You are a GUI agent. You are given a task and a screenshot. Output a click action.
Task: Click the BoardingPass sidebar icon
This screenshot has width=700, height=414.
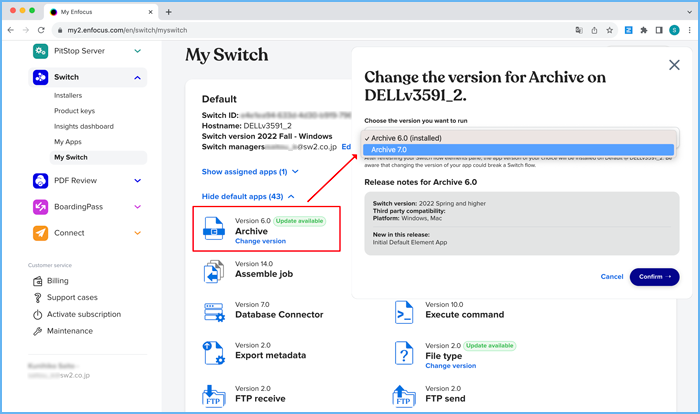(x=40, y=207)
